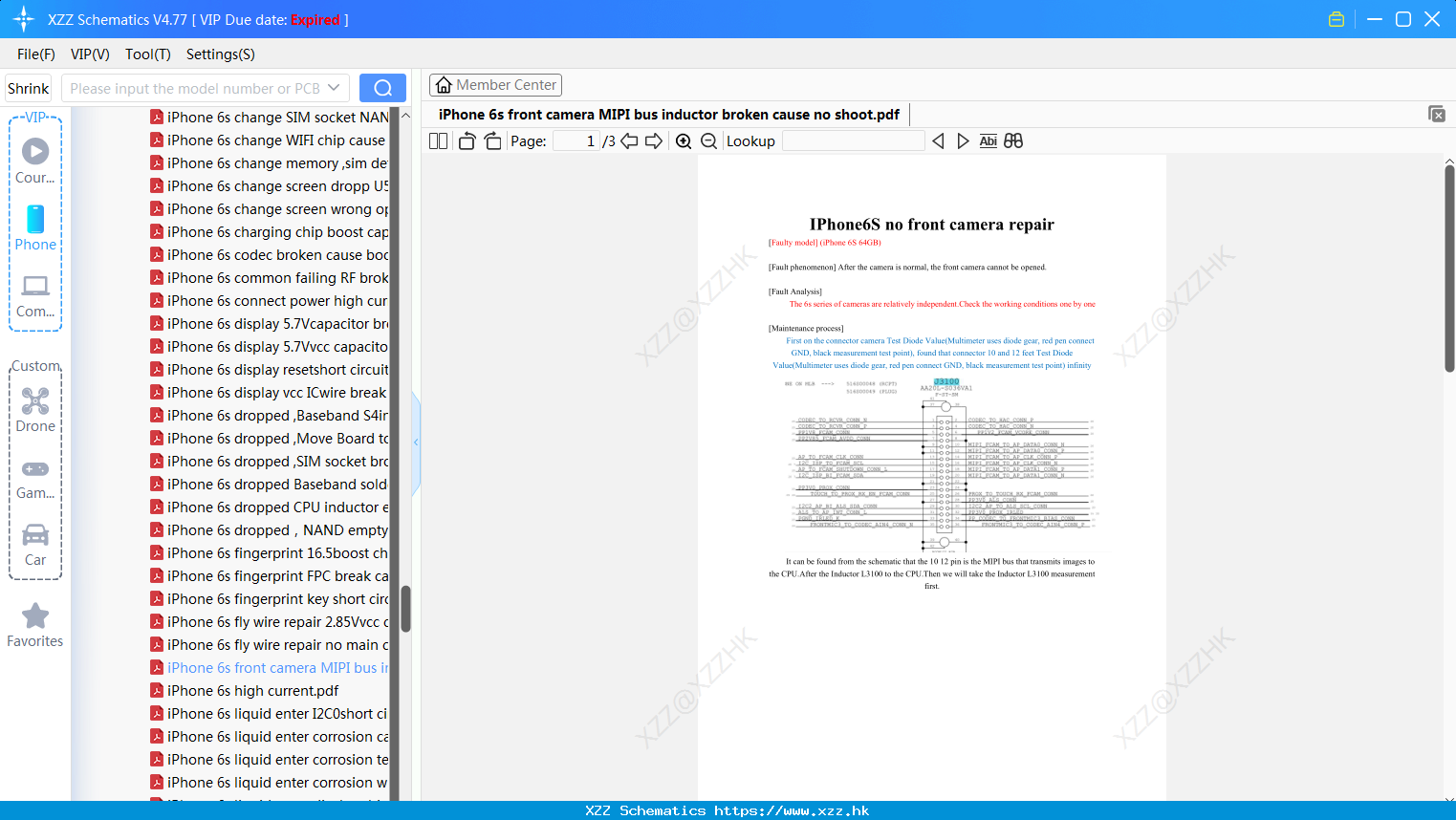Open iPhone 6s dropped CPU inductor file
The image size is (1456, 820).
pyautogui.click(x=270, y=507)
